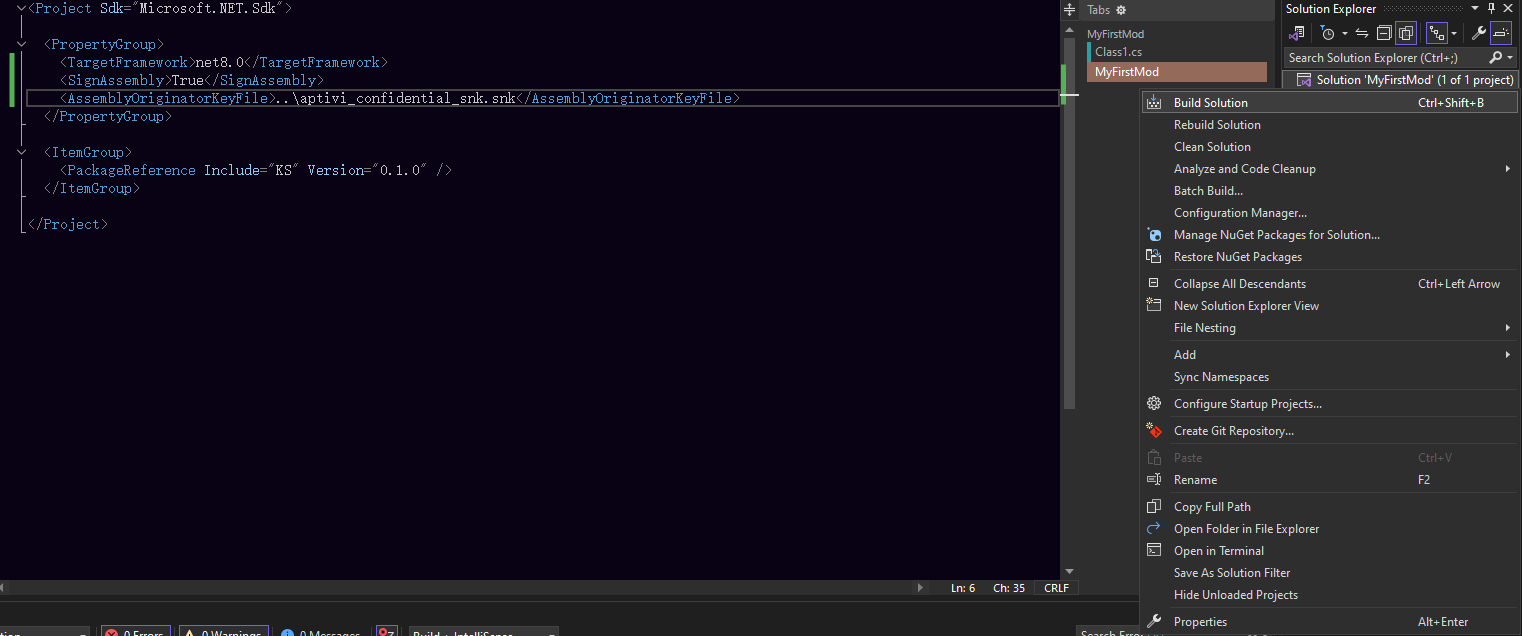Collapse All in Solution Explorer toolbar
1522x636 pixels.
[1384, 33]
